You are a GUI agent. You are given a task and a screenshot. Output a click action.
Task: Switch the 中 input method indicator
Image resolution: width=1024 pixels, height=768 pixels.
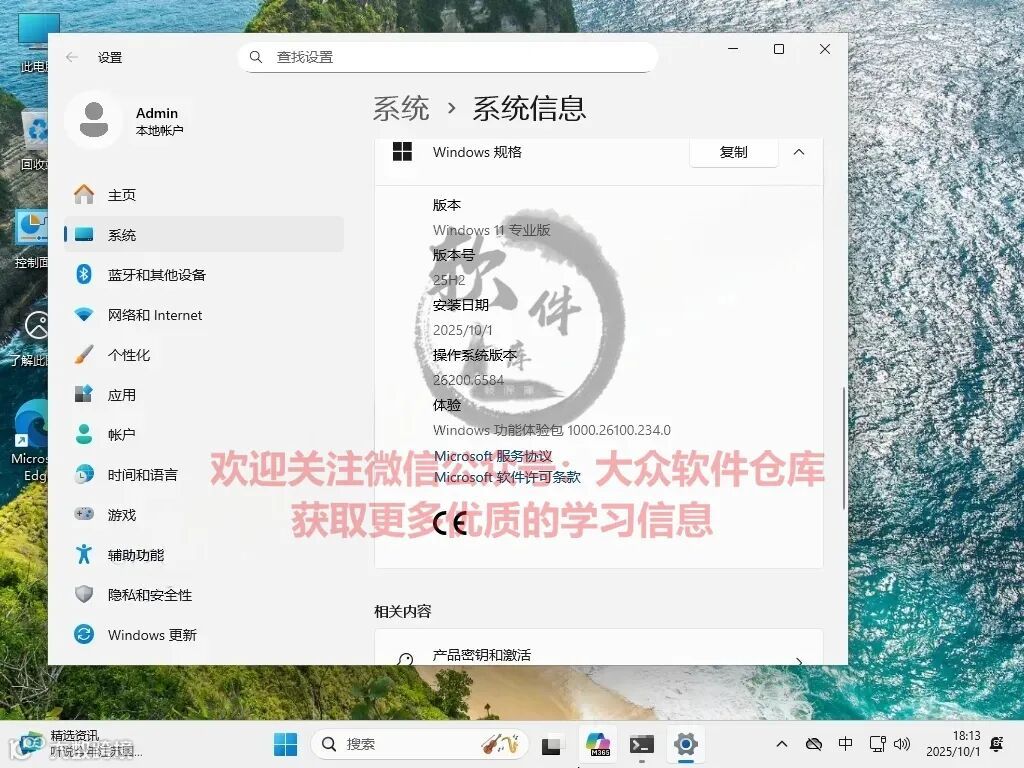845,744
